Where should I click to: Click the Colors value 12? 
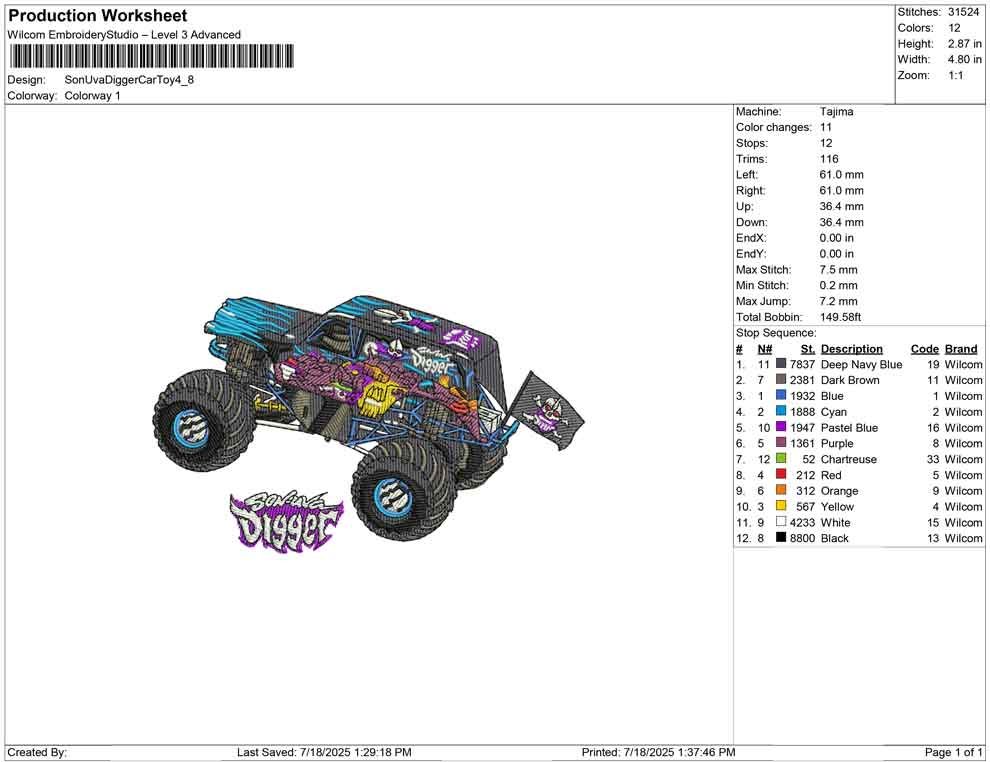(954, 28)
